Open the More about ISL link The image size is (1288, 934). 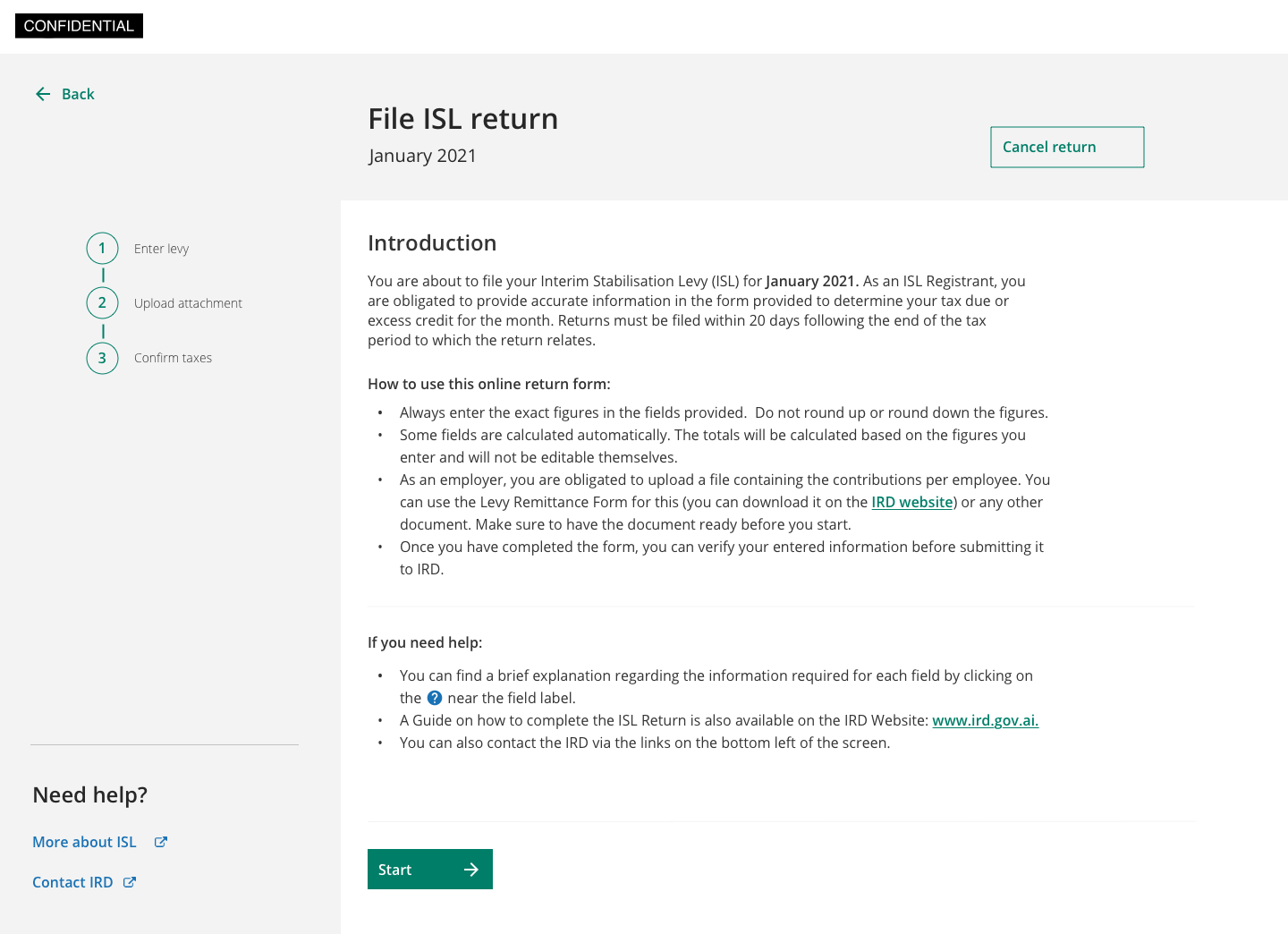[x=84, y=842]
